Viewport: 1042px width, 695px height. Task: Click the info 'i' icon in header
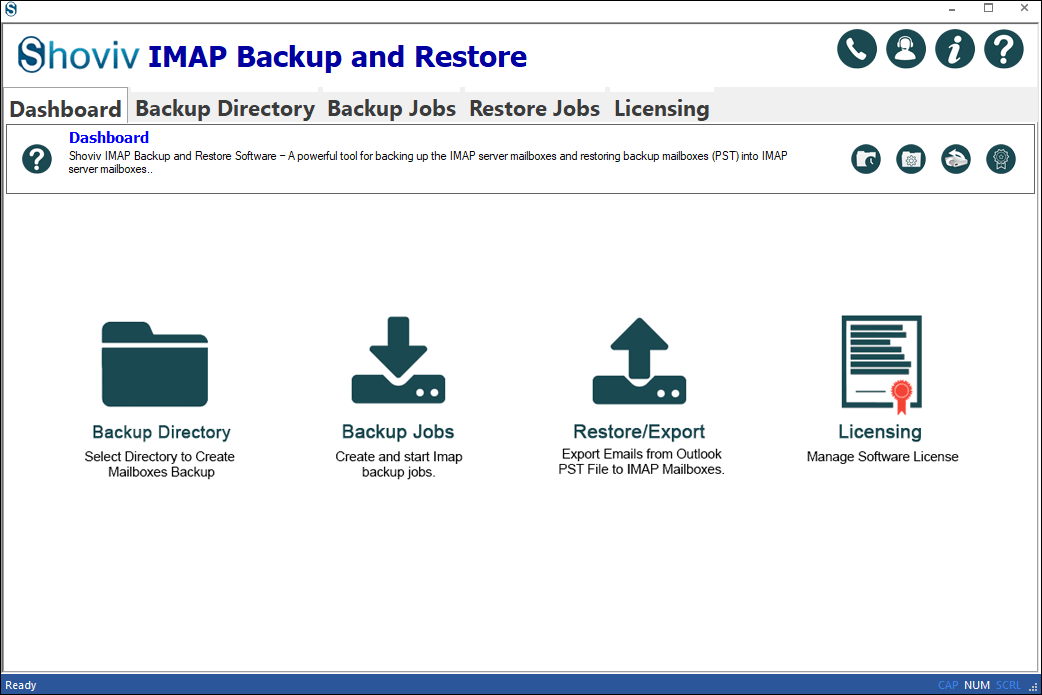(955, 49)
